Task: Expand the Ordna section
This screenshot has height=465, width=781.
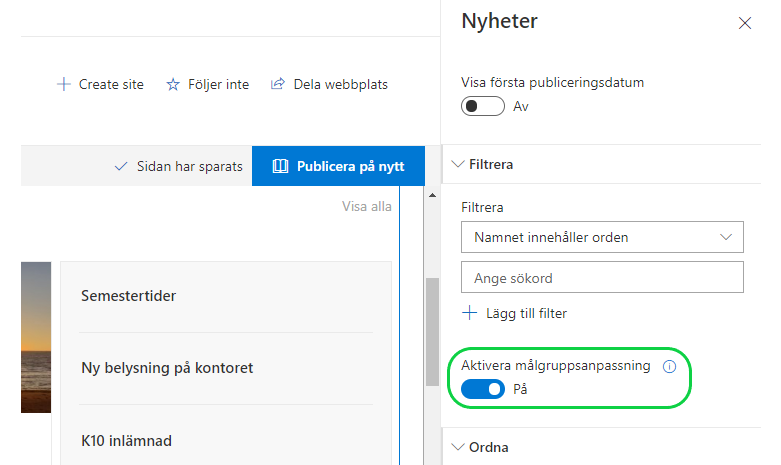Action: [x=460, y=447]
